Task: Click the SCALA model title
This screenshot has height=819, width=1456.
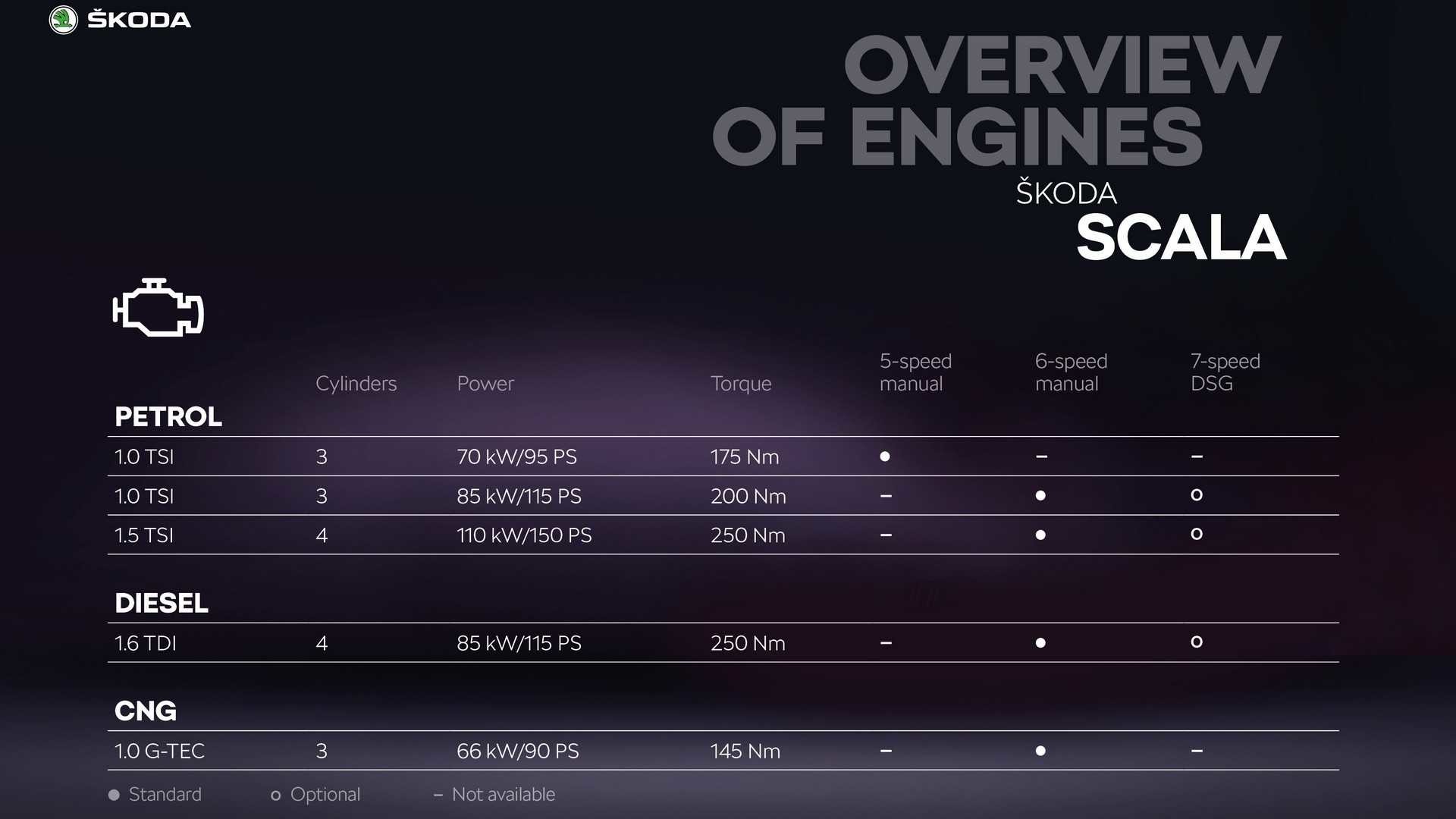Action: [1181, 237]
